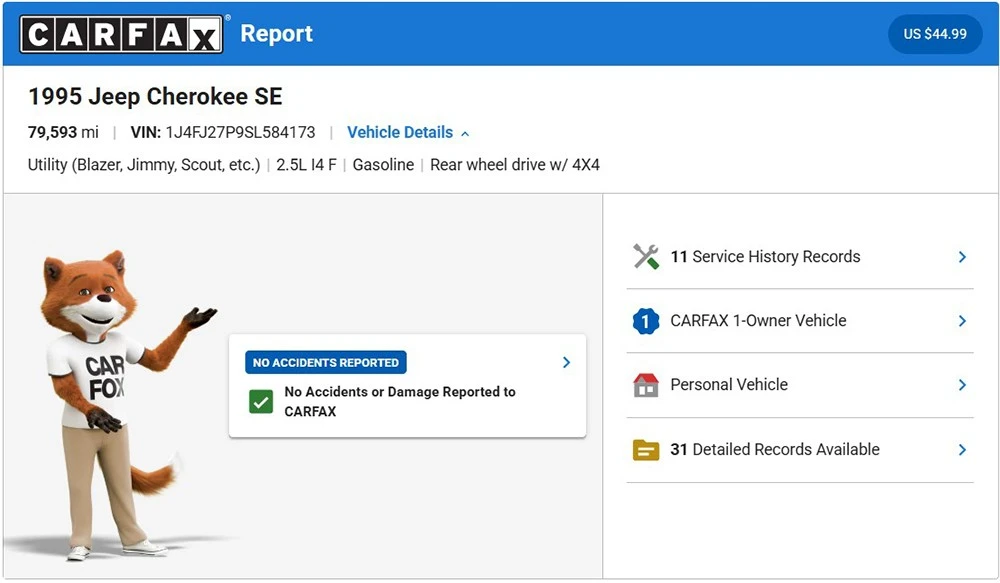Click the VIN 1J4FJ27P9SL584173 text
This screenshot has width=1000, height=583.
click(223, 132)
